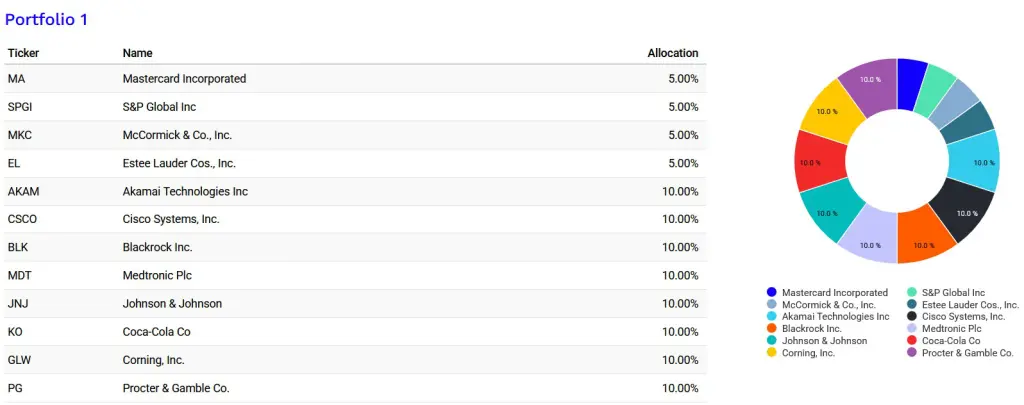Select the red Coca-Cola donut slice
The height and width of the screenshot is (405, 1024).
[x=821, y=161]
